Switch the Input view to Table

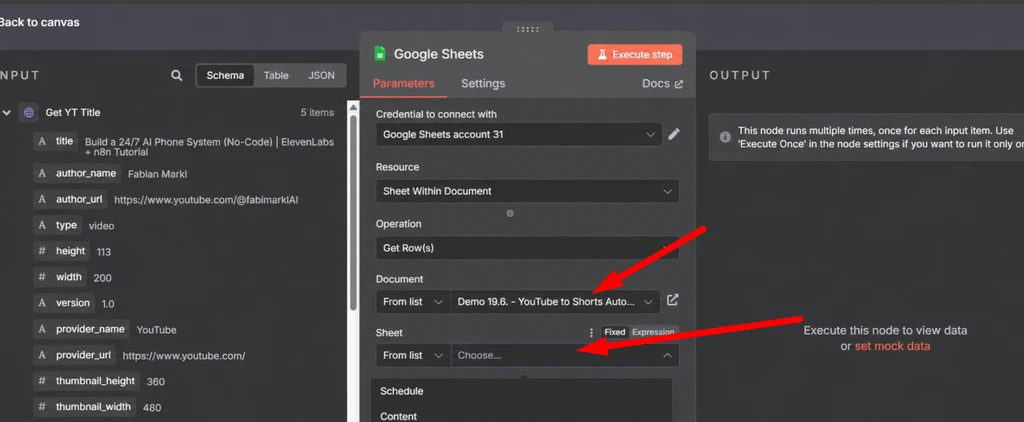(276, 76)
